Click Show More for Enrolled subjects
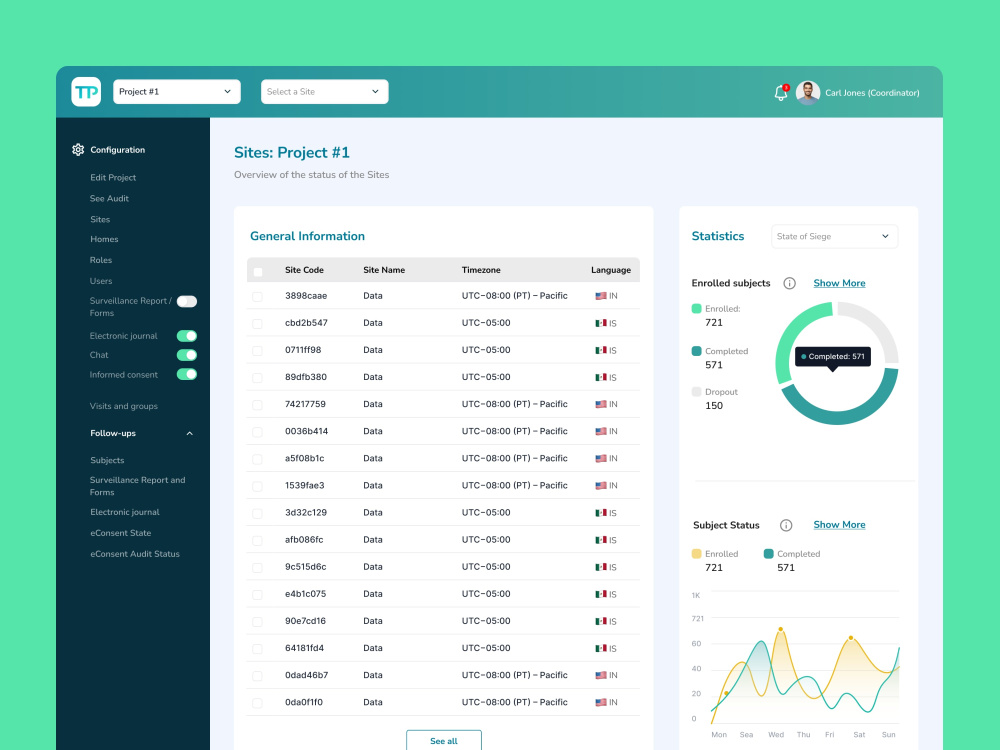 coord(839,283)
